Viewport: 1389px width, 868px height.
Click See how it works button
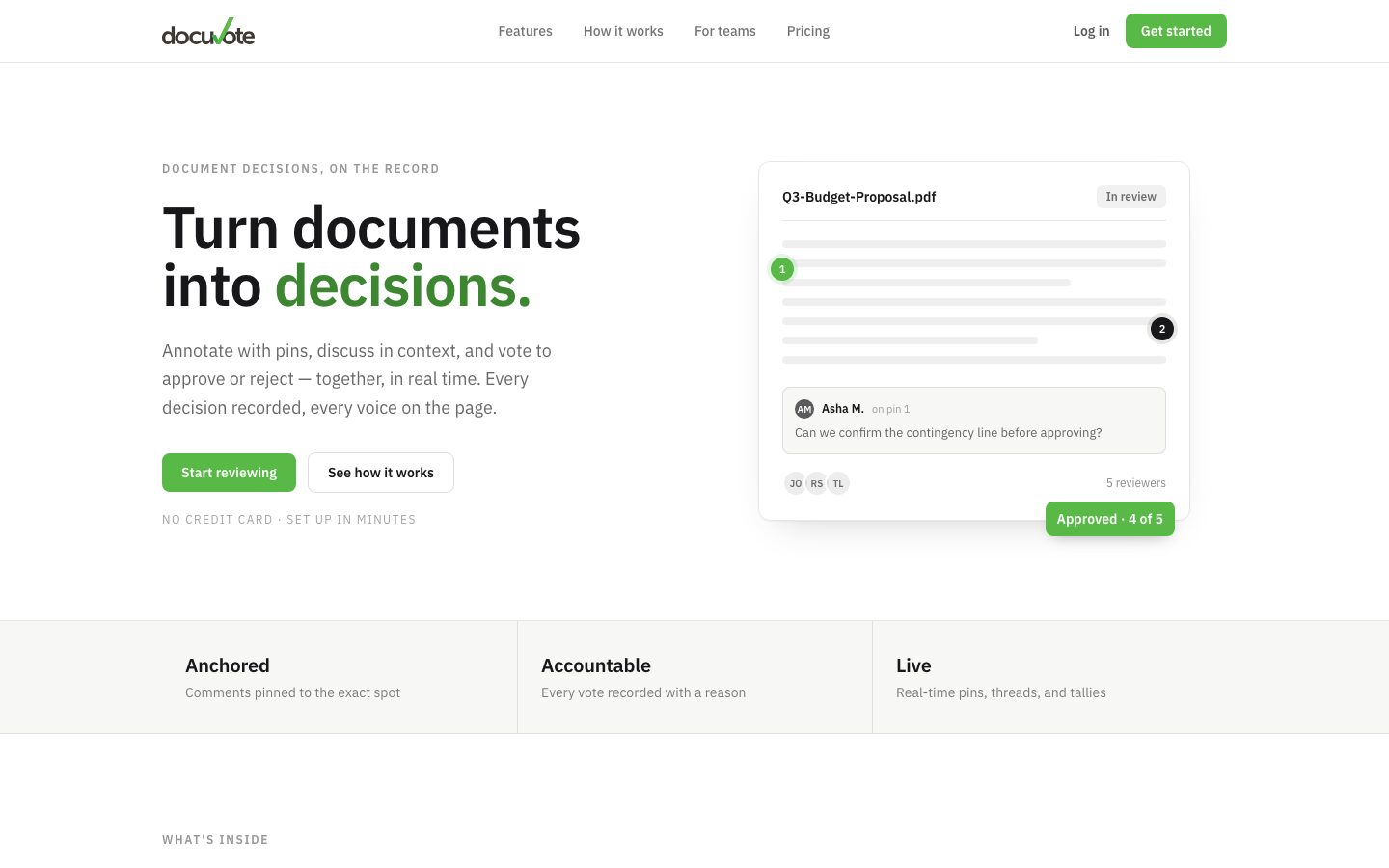coord(381,473)
